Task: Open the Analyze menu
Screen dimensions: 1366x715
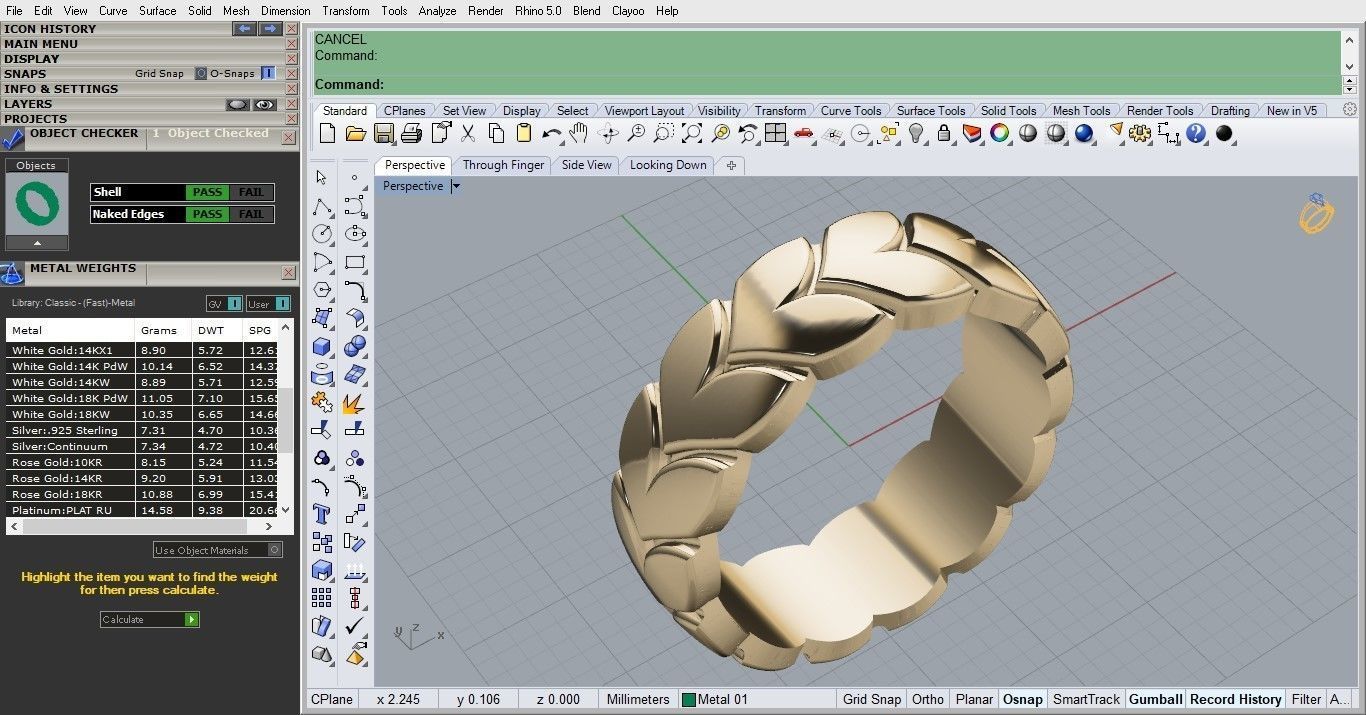Action: point(437,11)
